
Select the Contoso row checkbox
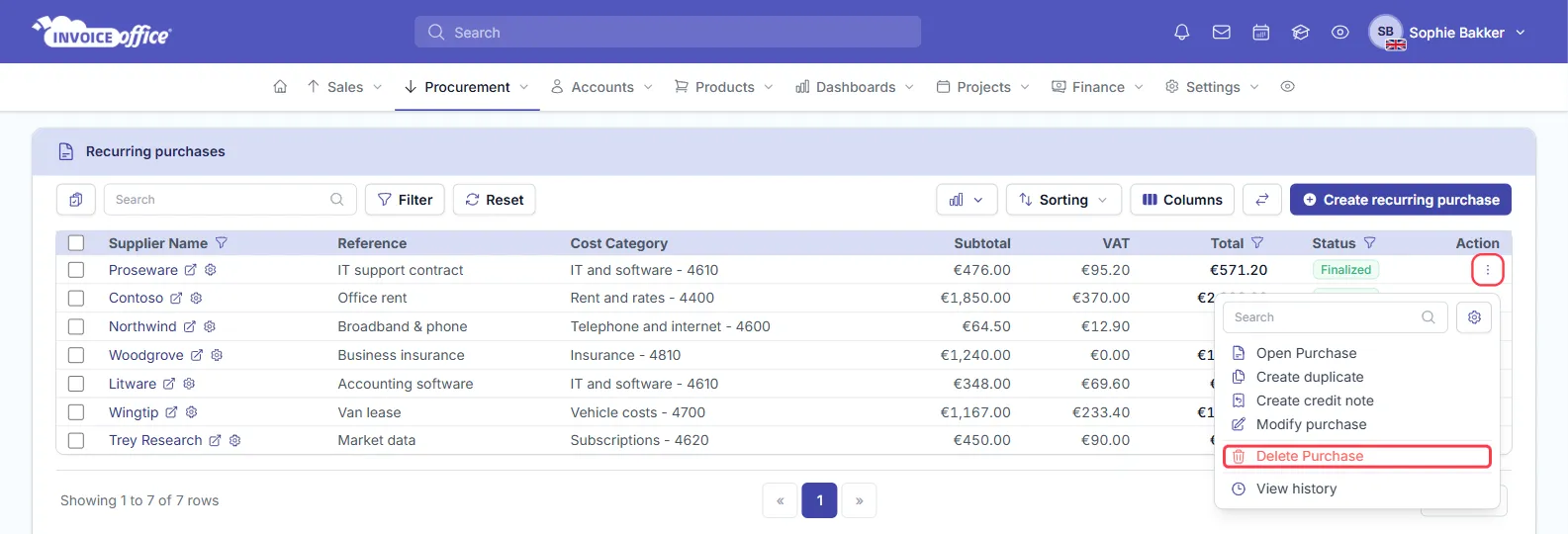(76, 298)
